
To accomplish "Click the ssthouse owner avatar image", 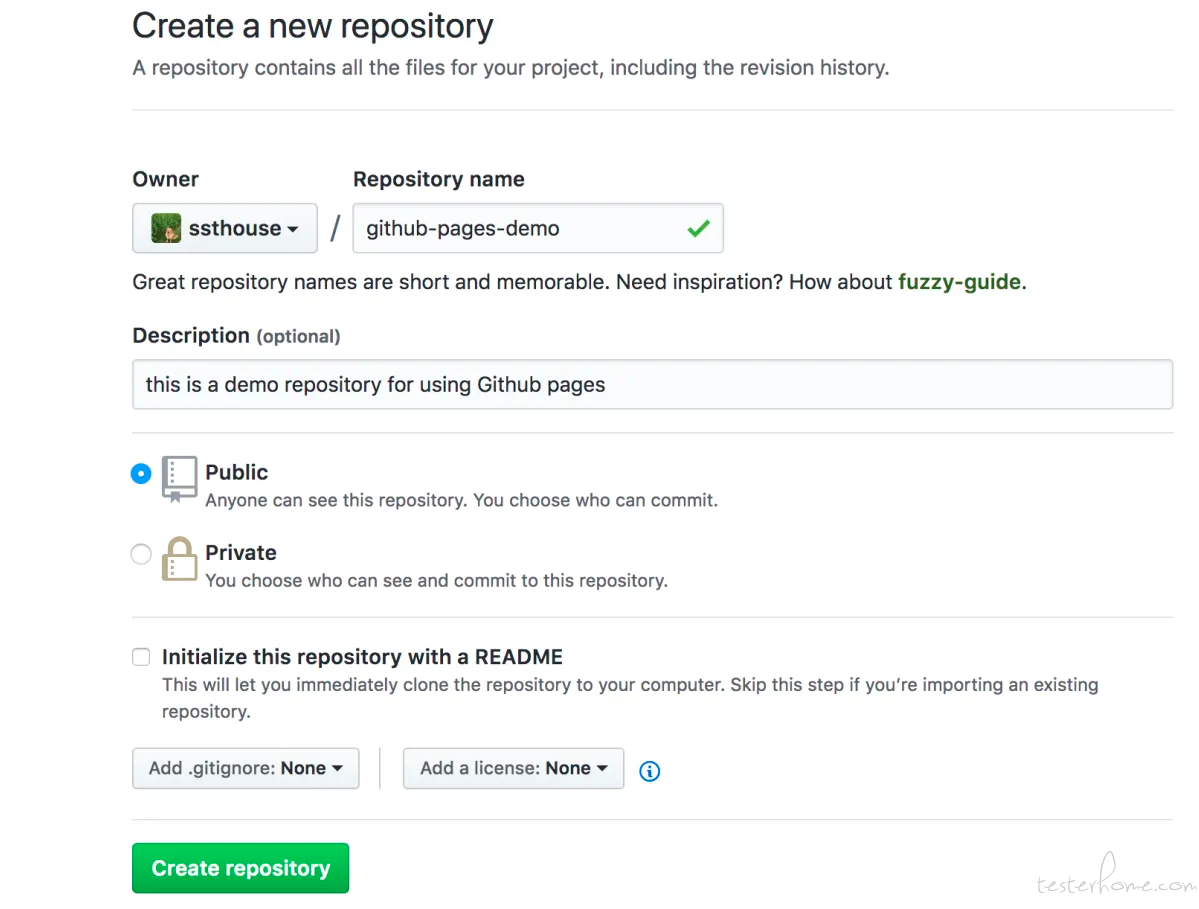I will click(x=166, y=228).
